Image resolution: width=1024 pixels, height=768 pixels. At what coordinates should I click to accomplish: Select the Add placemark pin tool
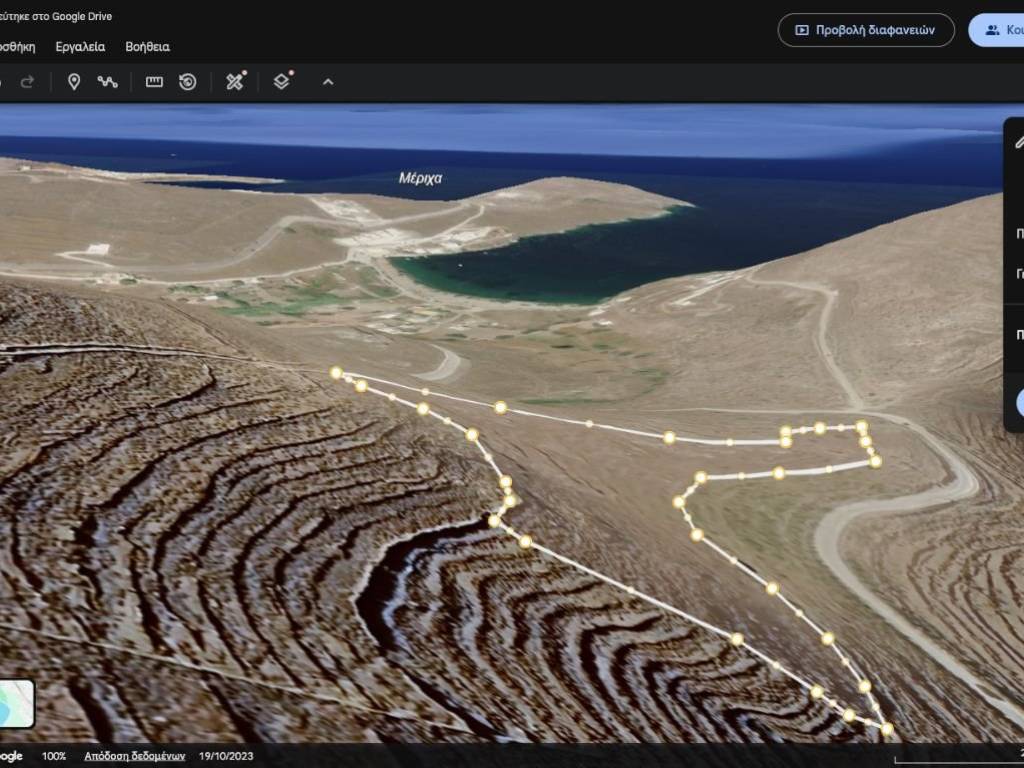pos(73,82)
